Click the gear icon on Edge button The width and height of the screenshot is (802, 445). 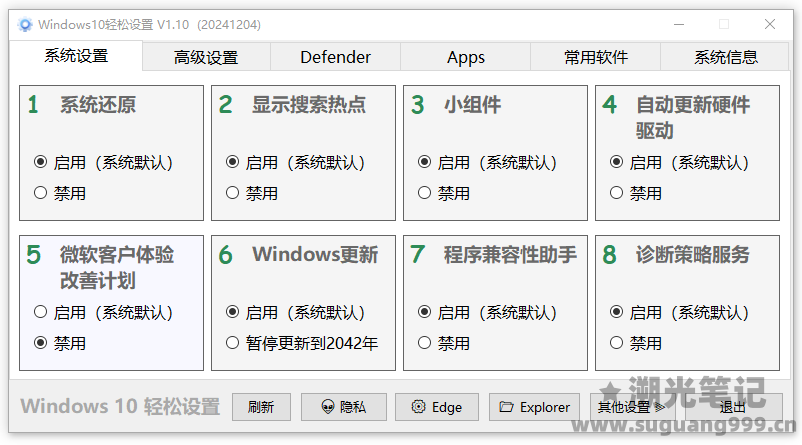(418, 407)
